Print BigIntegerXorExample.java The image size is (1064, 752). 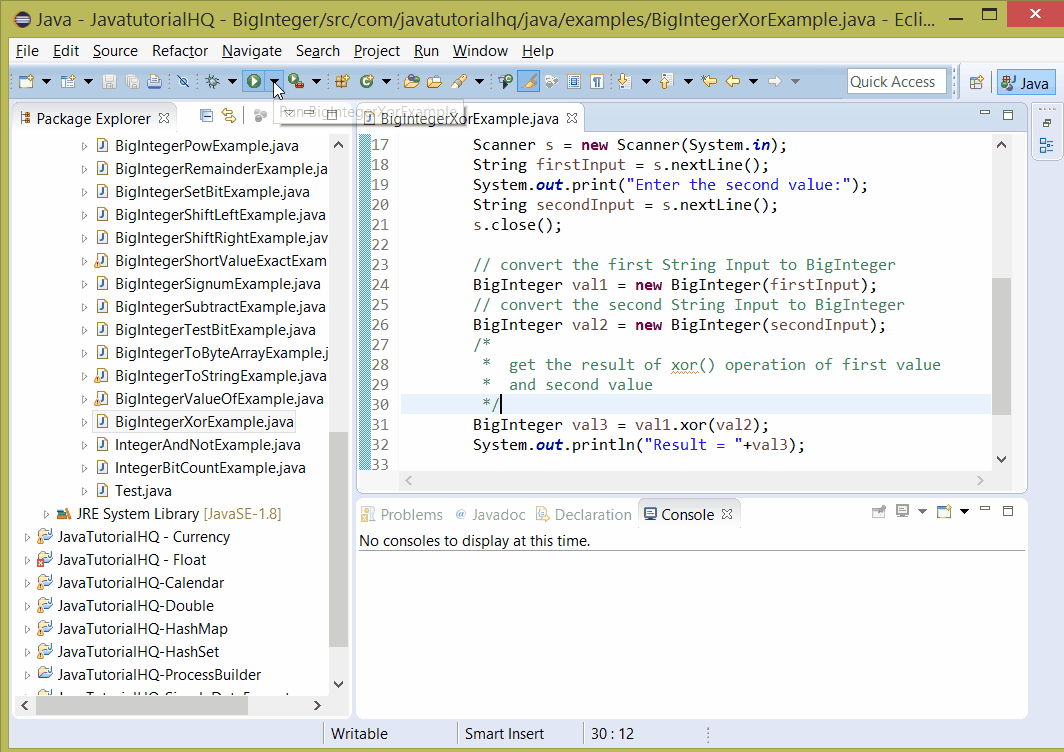pyautogui.click(x=153, y=80)
